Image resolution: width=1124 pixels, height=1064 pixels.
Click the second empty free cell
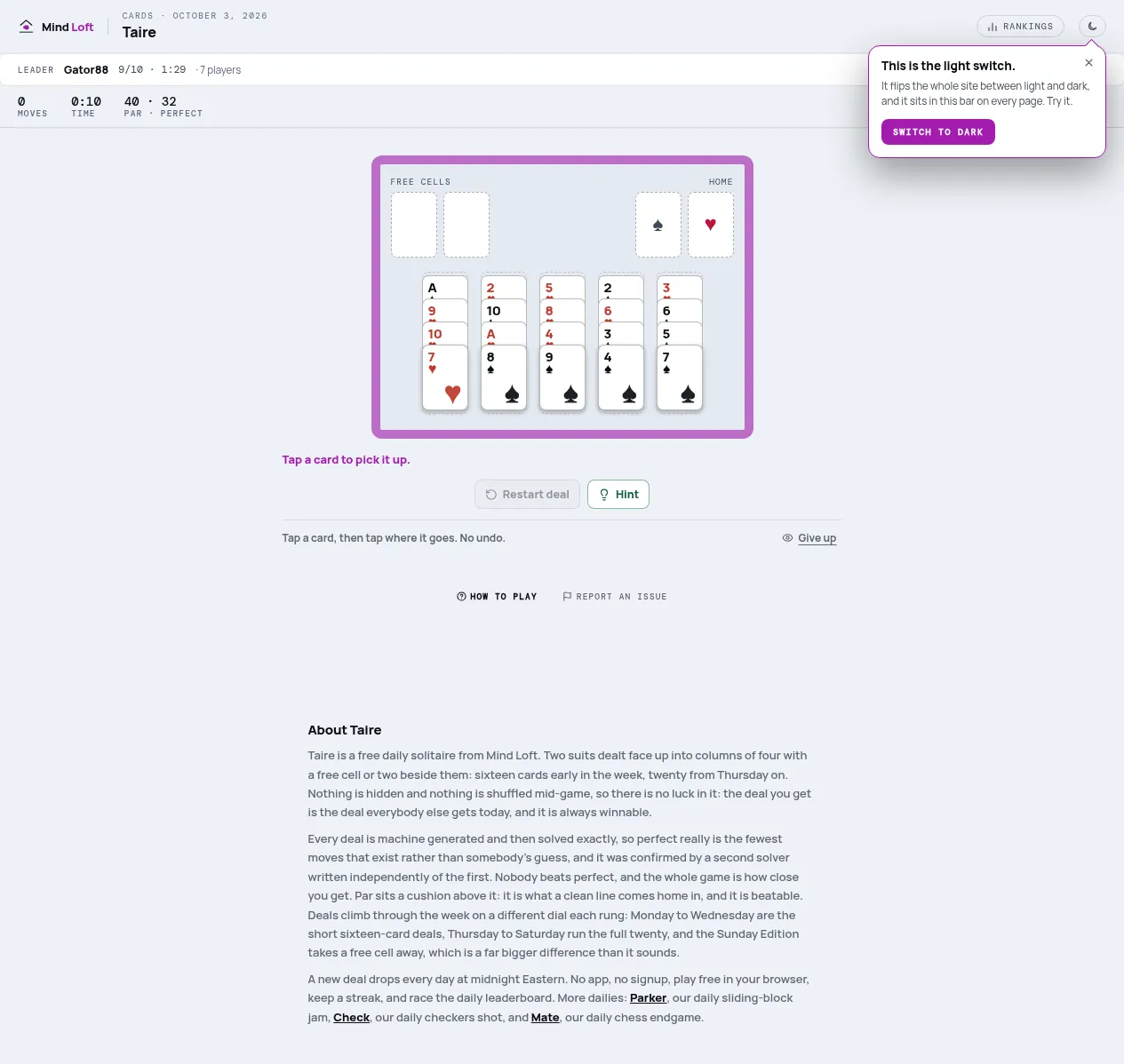(x=466, y=225)
